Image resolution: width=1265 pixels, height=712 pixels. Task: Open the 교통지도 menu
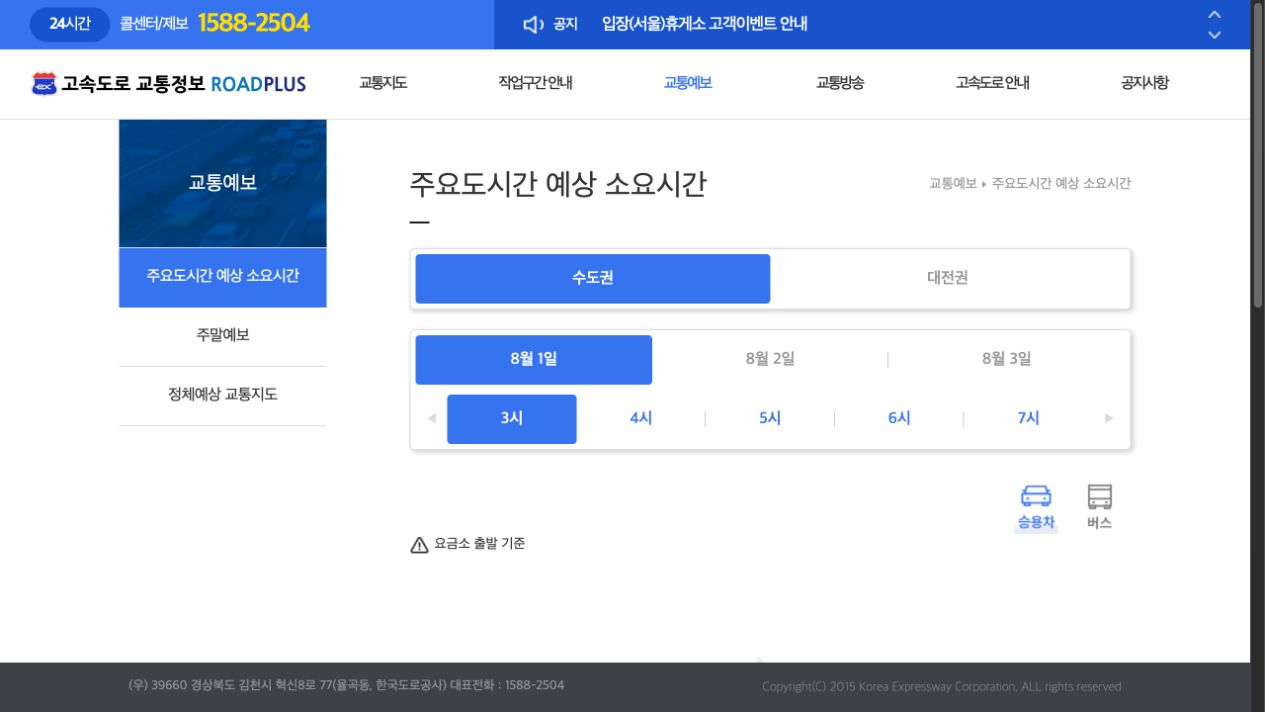coord(383,83)
